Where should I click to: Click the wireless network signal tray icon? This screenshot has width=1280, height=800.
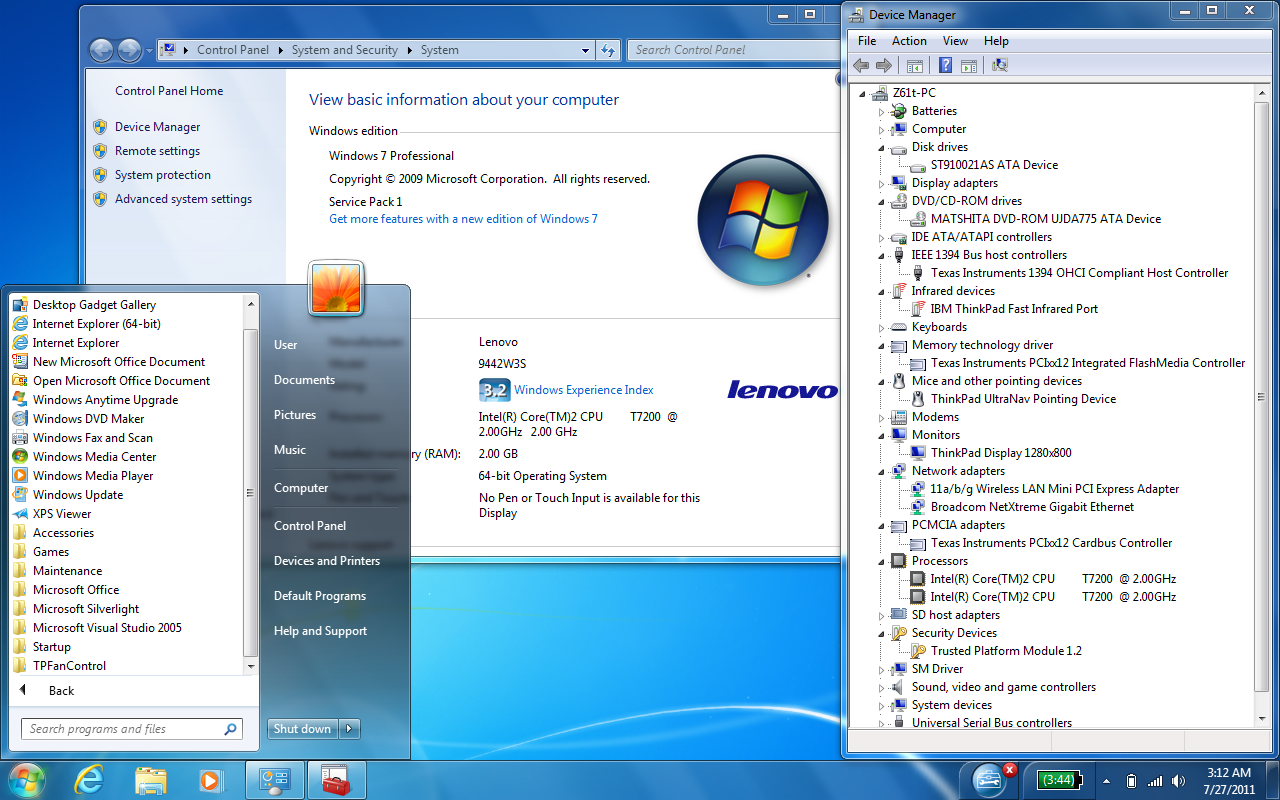point(1155,781)
